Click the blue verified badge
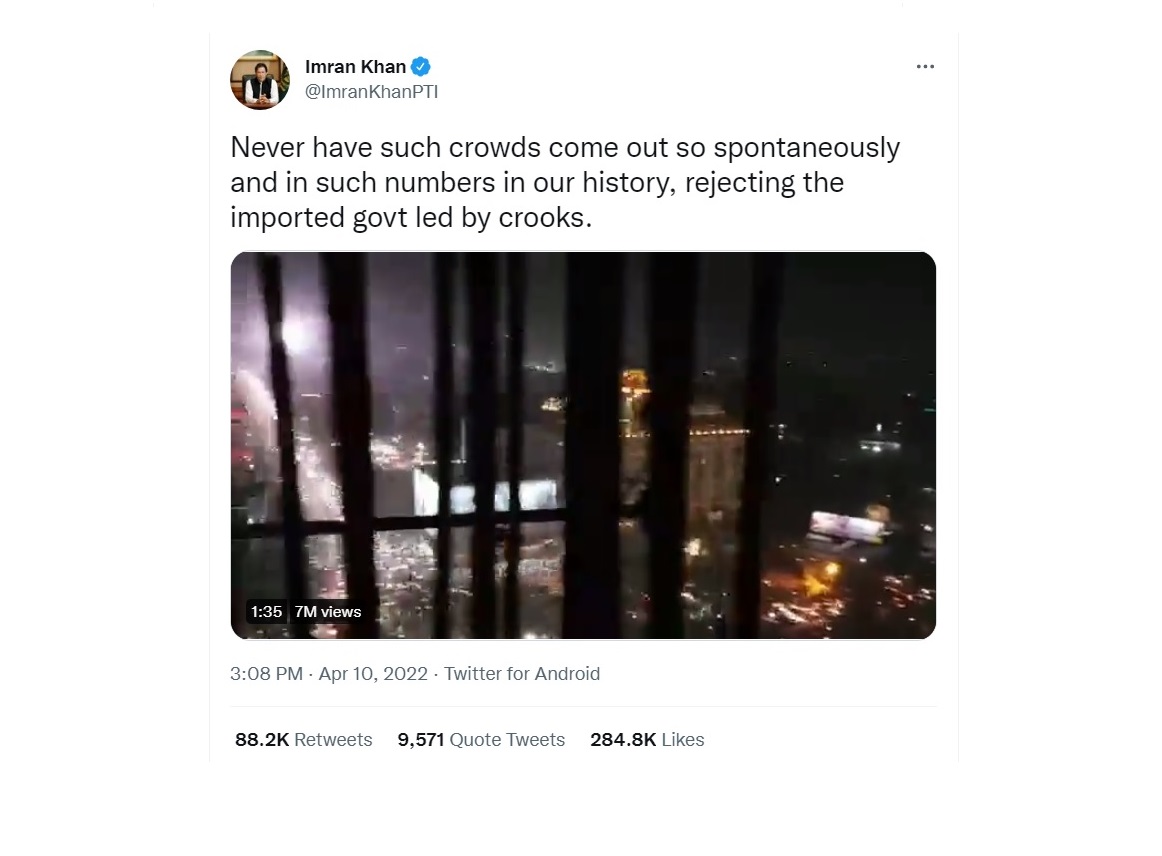The height and width of the screenshot is (856, 1162). coord(421,67)
